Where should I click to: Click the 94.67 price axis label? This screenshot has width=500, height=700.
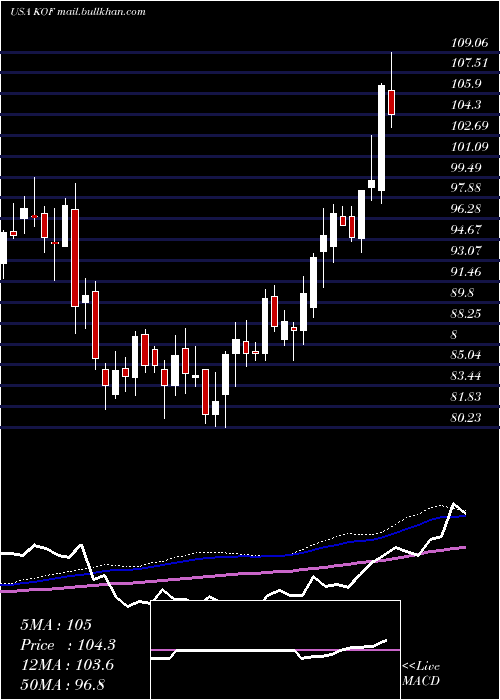[466, 230]
